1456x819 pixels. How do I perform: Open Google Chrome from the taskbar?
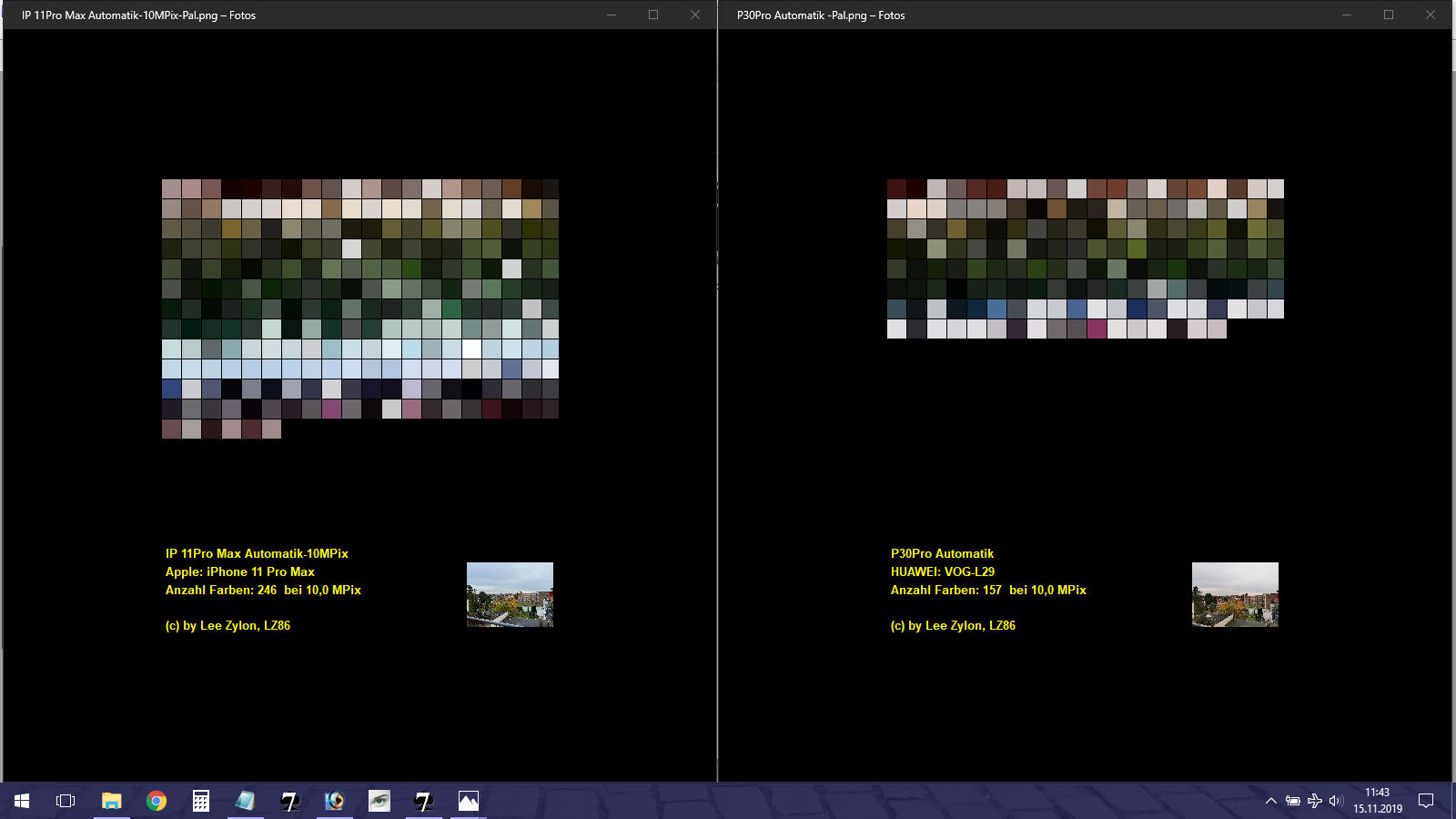coord(157,801)
